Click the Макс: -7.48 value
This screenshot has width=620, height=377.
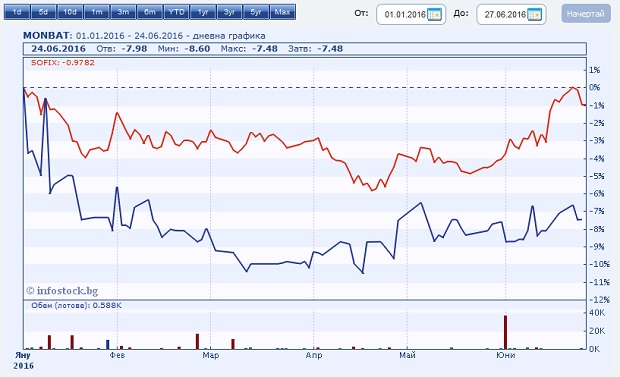(249, 49)
